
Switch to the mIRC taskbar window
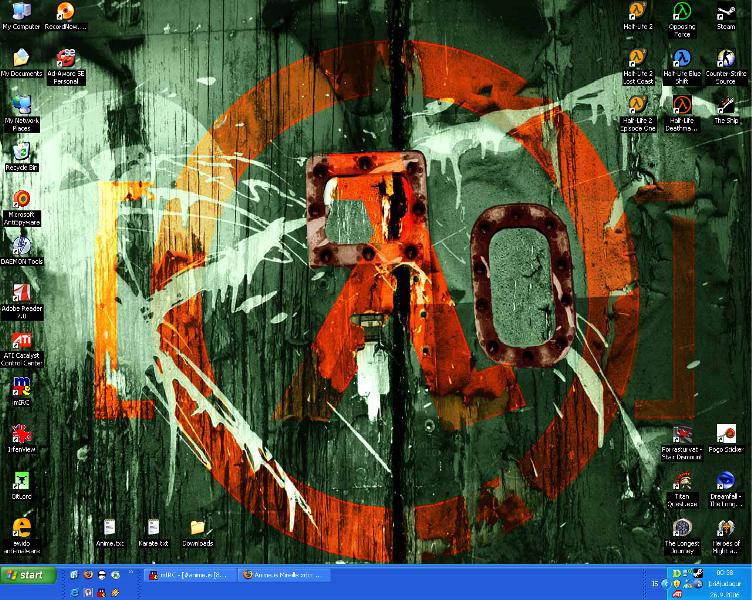tap(191, 575)
